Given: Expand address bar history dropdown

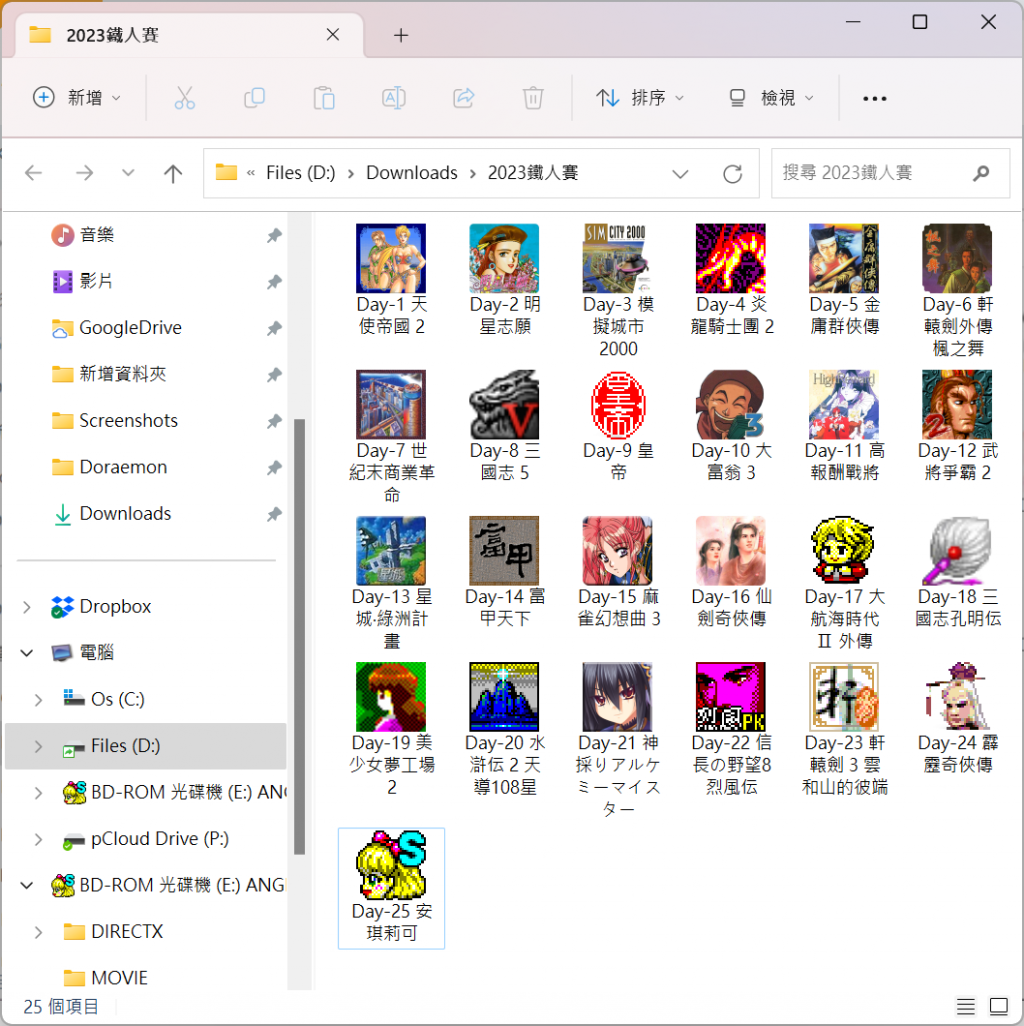Looking at the screenshot, I should [x=680, y=173].
